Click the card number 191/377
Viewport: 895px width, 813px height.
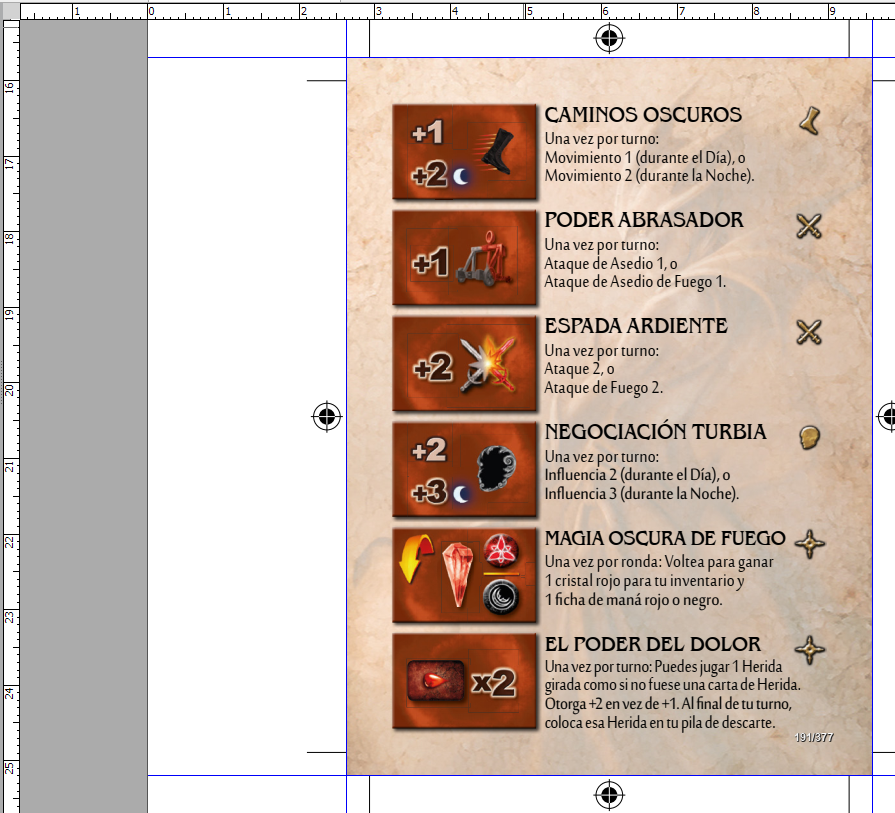(x=814, y=738)
